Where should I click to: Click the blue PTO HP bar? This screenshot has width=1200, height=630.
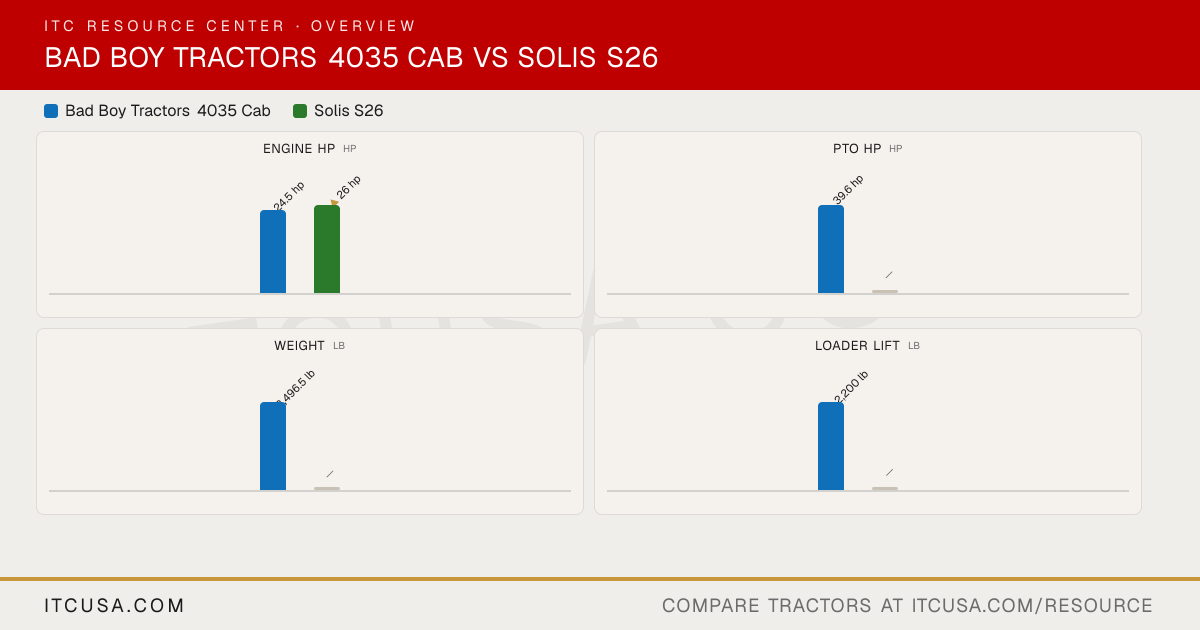831,249
